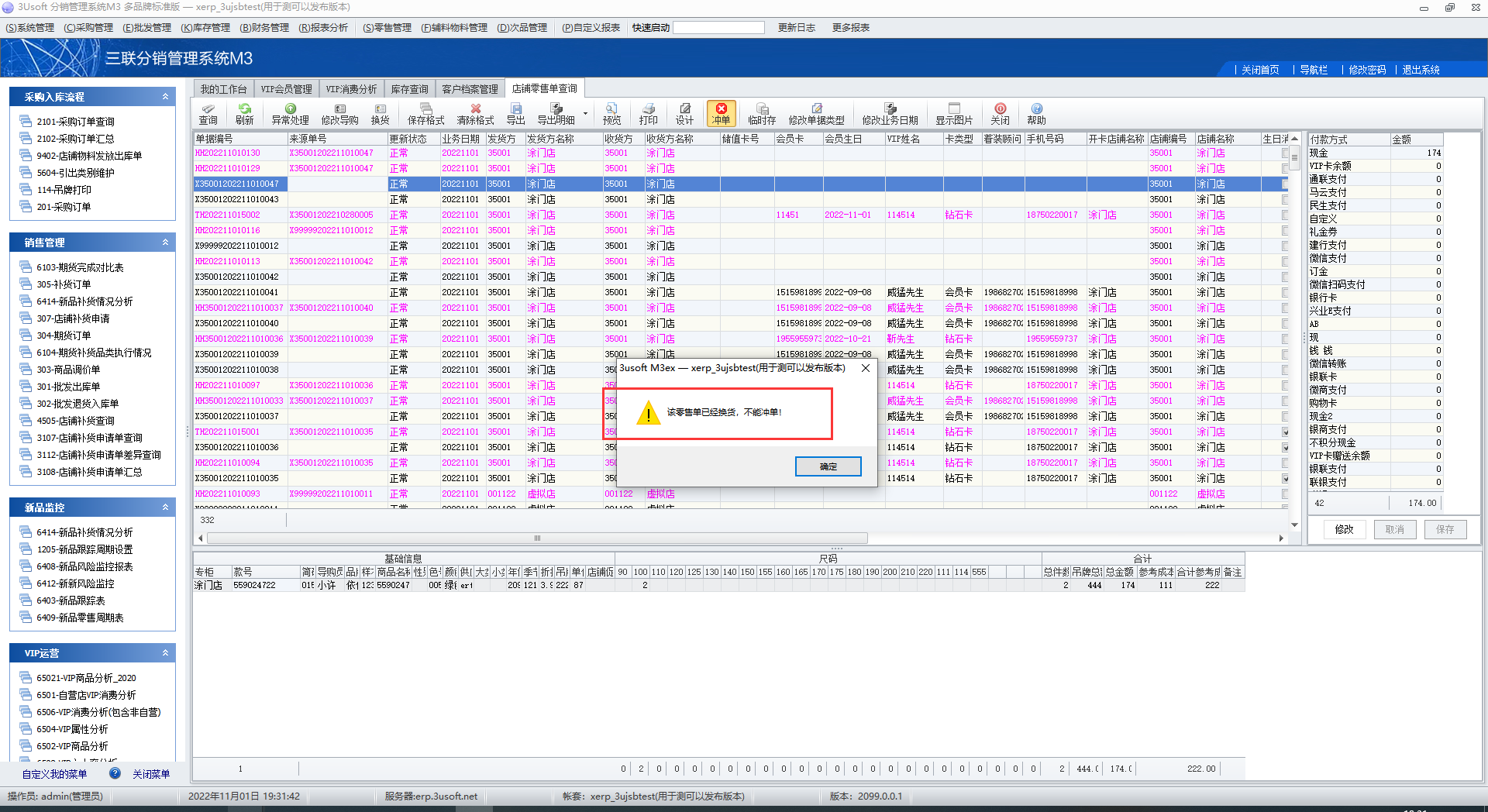The width and height of the screenshot is (1488, 812).
Task: Open the (K)库存管理 menu
Action: pyautogui.click(x=205, y=28)
